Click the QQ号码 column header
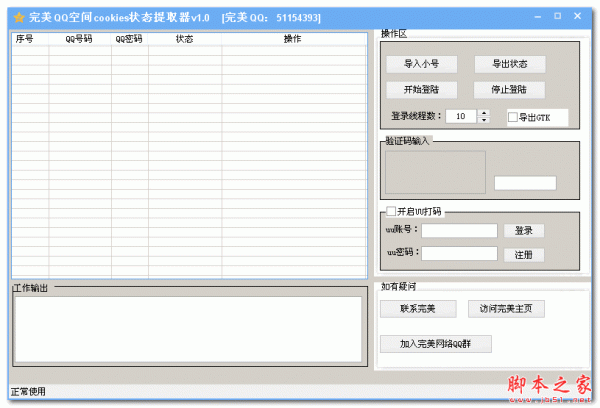 pos(80,39)
